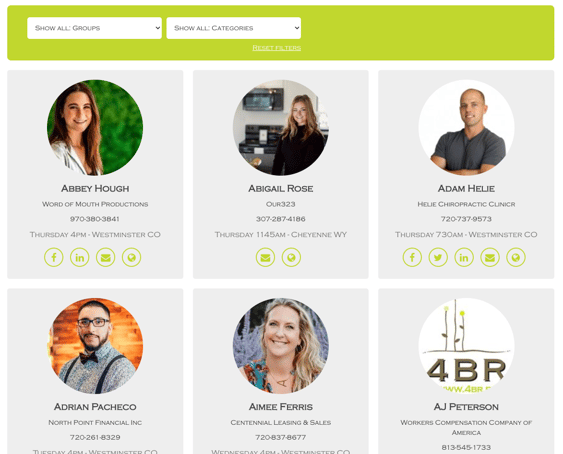Open Abbey Hough's Facebook icon
The width and height of the screenshot is (563, 454).
point(54,257)
